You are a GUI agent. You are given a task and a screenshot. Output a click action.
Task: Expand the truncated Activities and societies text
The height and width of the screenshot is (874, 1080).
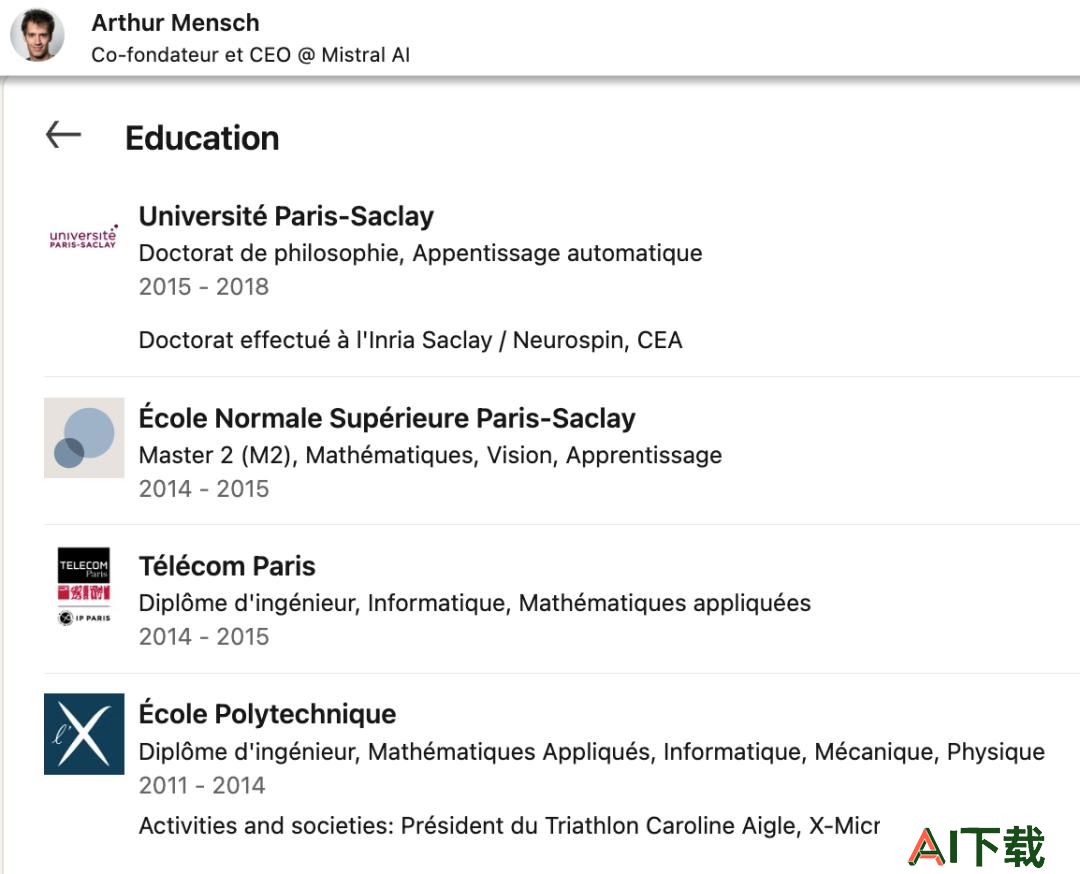(x=510, y=825)
